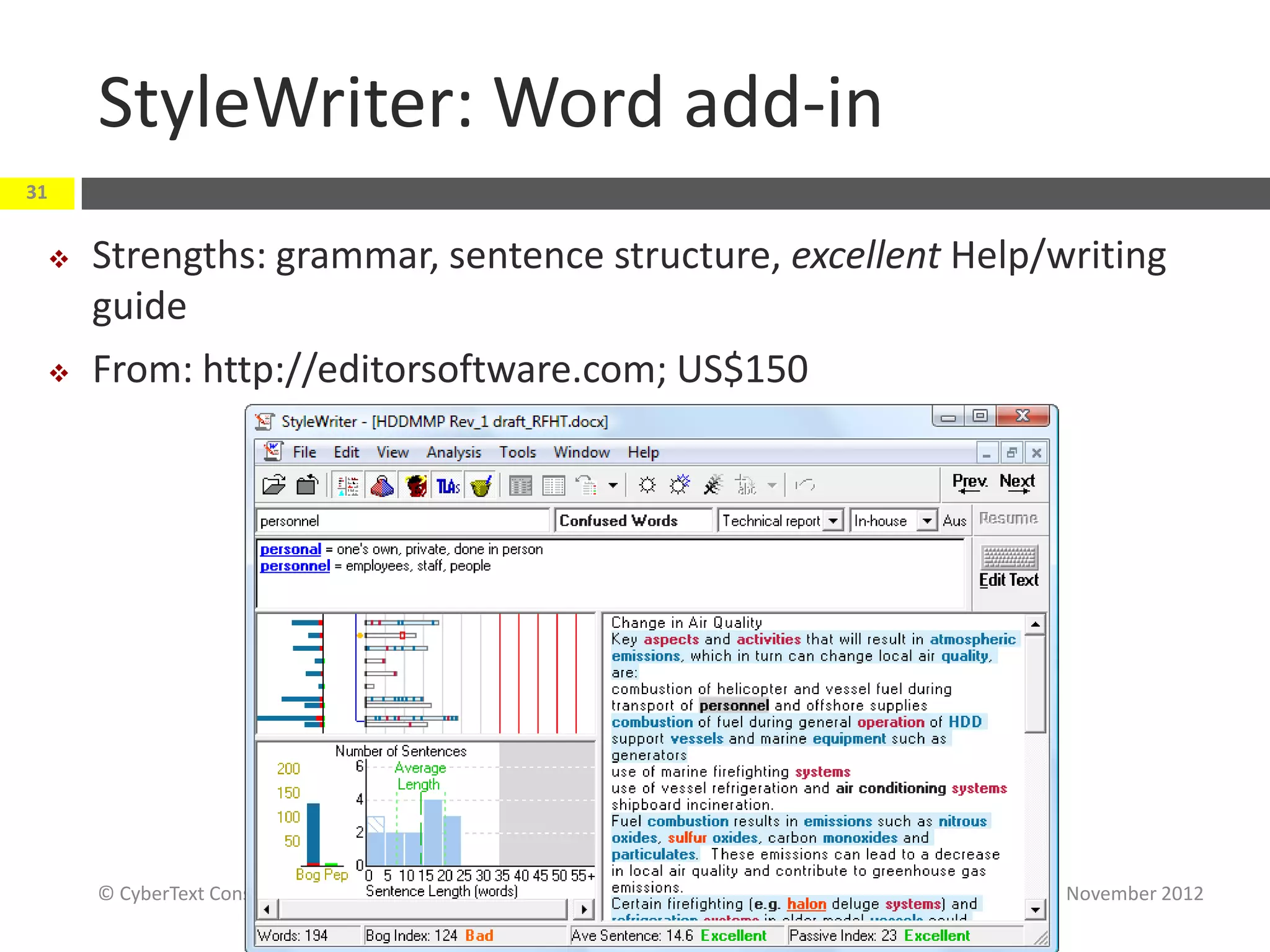1270x952 pixels.
Task: Click the highlighted word 'personnel' in the text
Action: pyautogui.click(x=734, y=706)
